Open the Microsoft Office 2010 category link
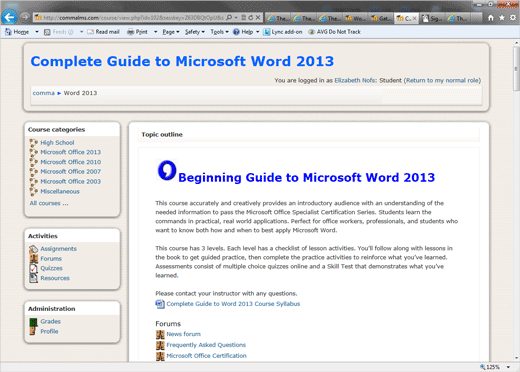The image size is (520, 372). [71, 162]
